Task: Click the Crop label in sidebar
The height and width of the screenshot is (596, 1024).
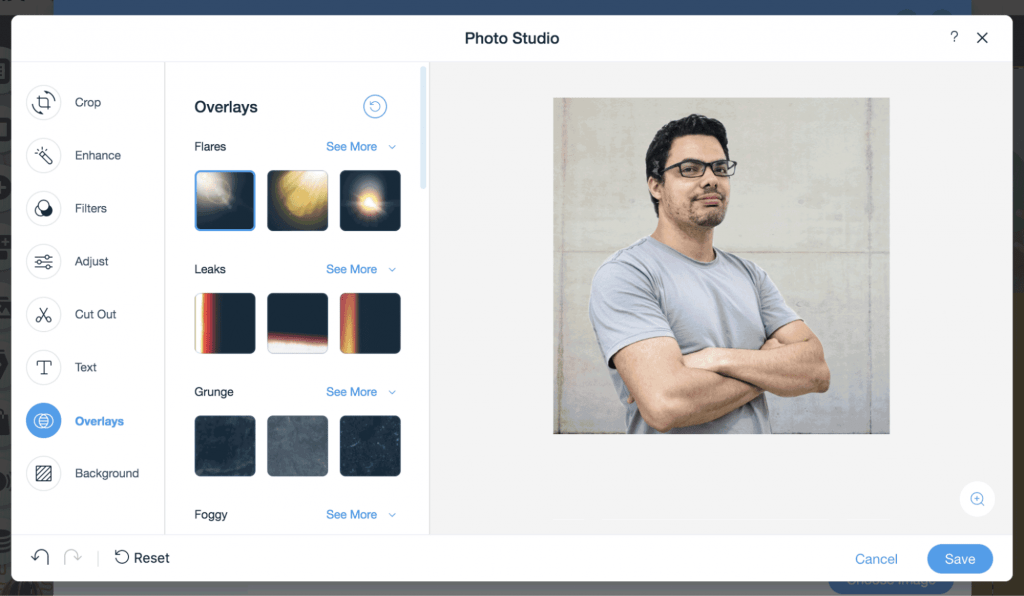Action: point(88,102)
